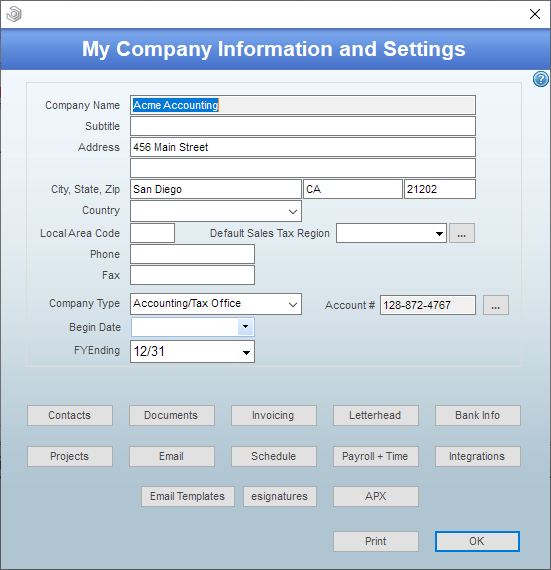Open the Invoicing settings
This screenshot has height=570, width=551.
[x=274, y=416]
